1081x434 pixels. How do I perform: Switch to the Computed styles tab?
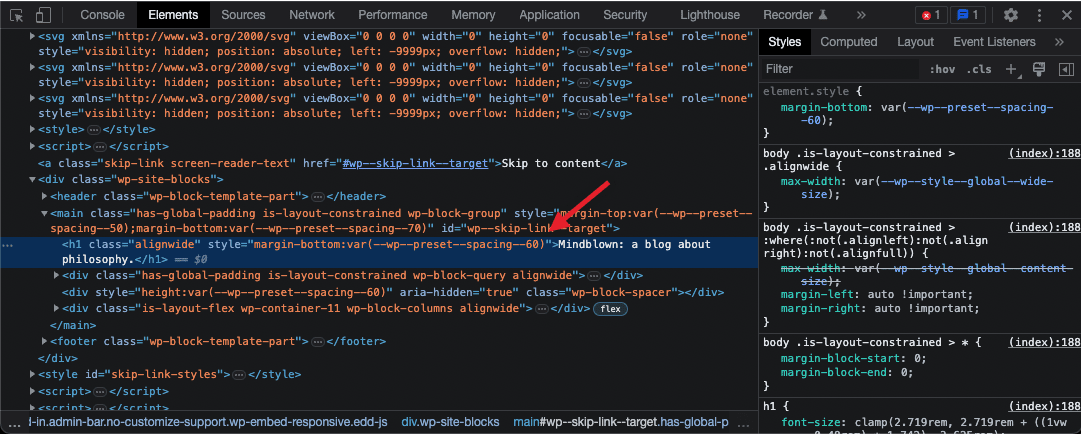point(849,42)
